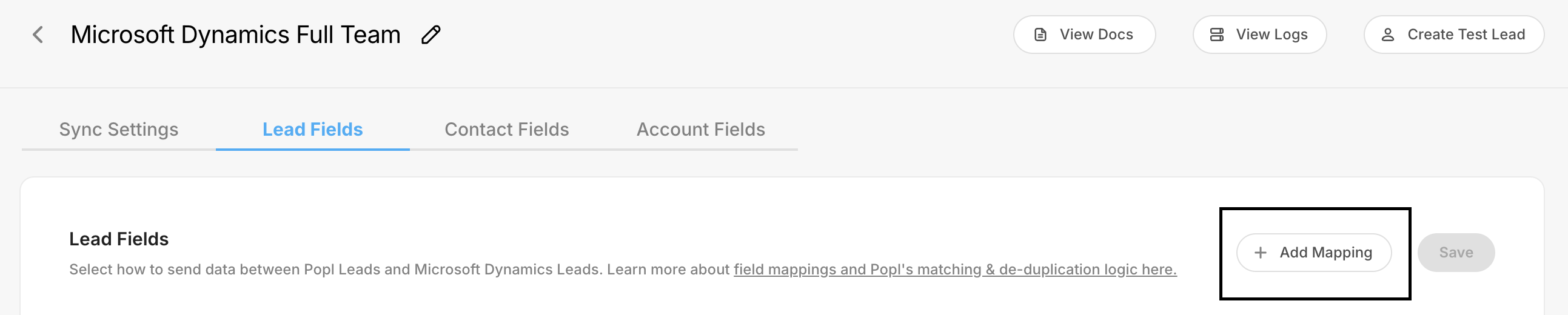
Task: Click the person icon in Create Test Lead
Action: point(1387,35)
